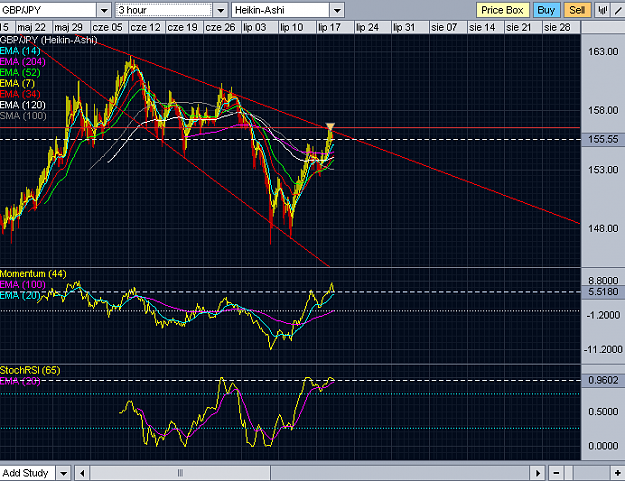Image resolution: width=625 pixels, height=481 pixels.
Task: Click the scroll right arrow button
Action: click(x=538, y=473)
